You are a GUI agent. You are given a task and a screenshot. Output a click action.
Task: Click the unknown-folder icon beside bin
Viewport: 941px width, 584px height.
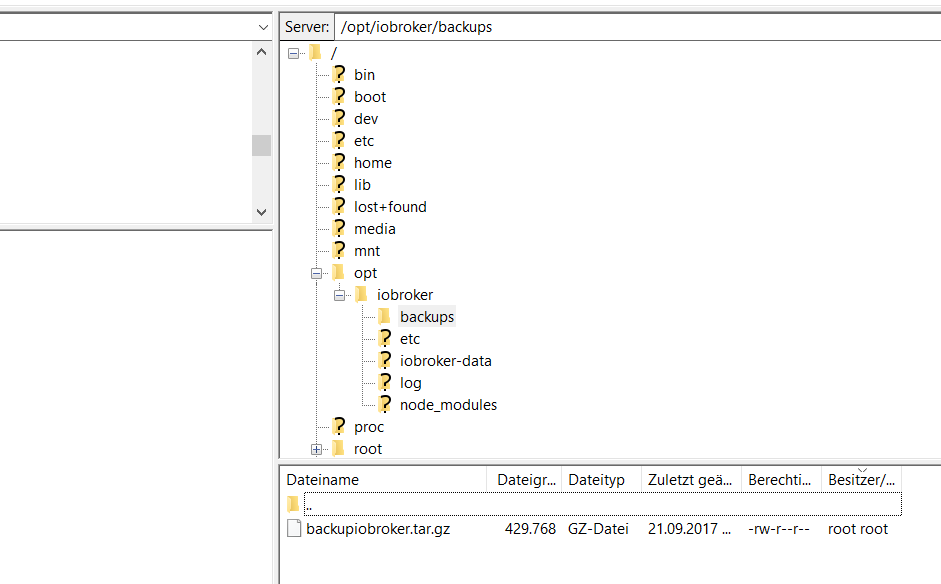pos(339,74)
